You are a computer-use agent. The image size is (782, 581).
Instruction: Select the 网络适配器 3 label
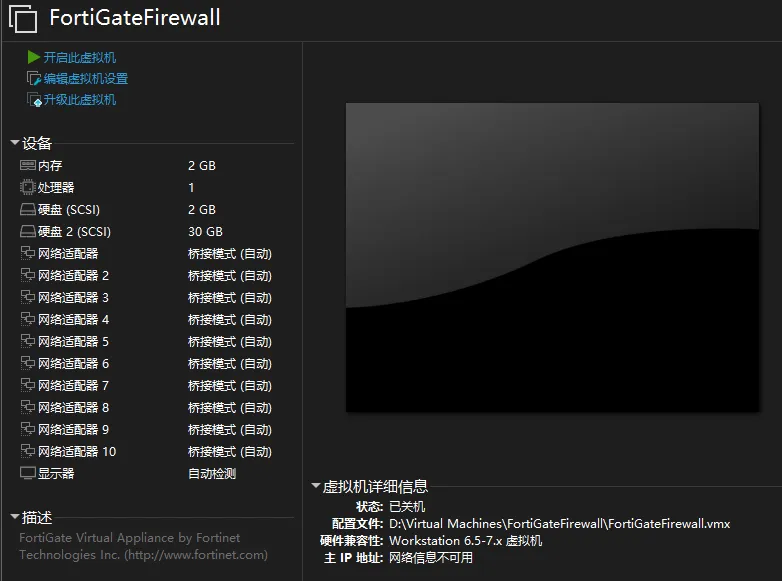(x=73, y=298)
